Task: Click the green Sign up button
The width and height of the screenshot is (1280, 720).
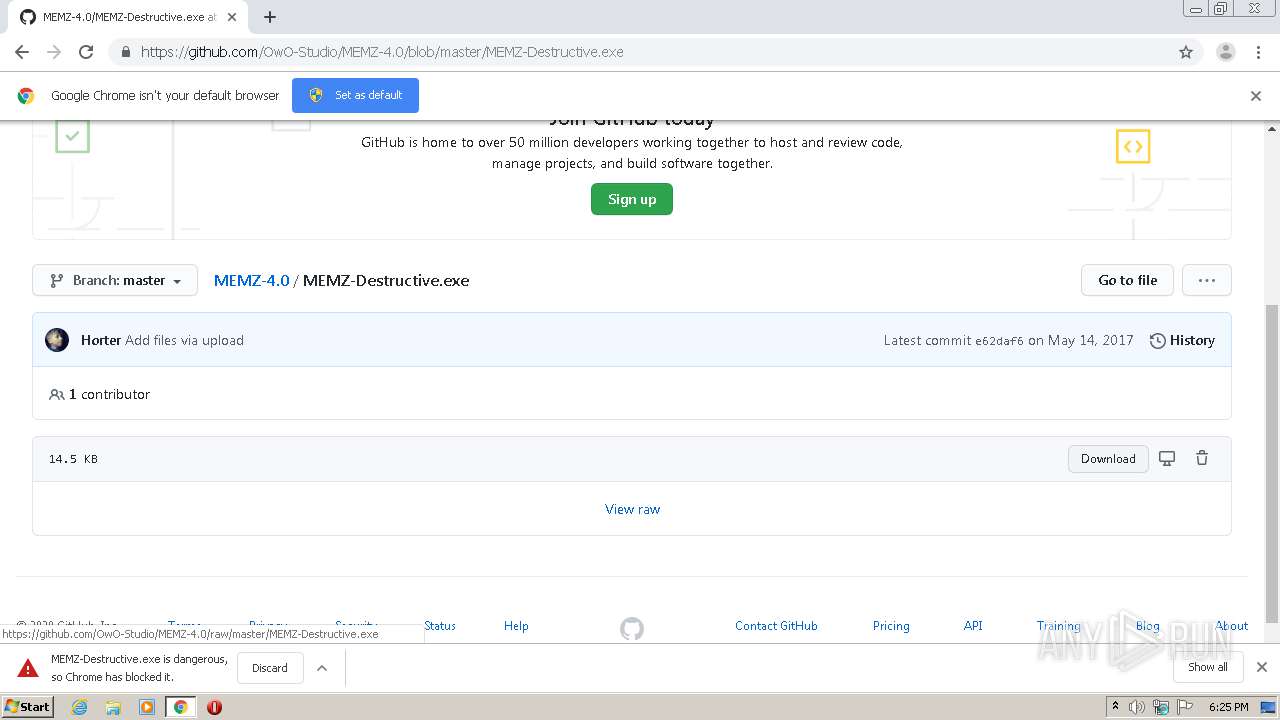Action: [632, 199]
